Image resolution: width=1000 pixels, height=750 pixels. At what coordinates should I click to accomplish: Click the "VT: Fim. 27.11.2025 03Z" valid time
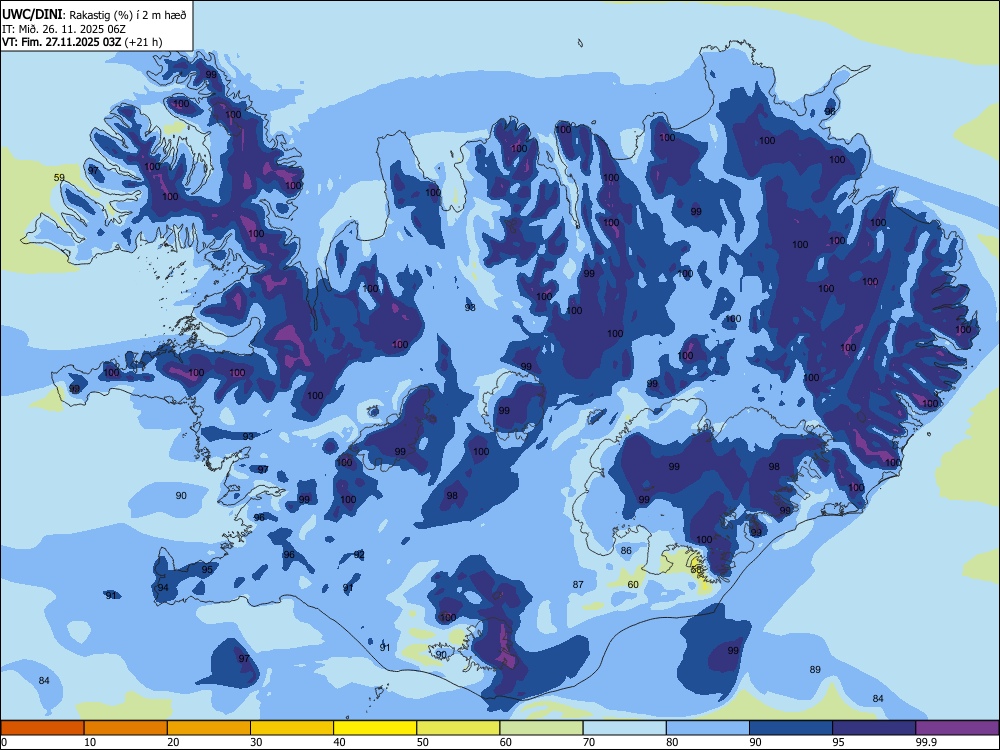(61, 42)
